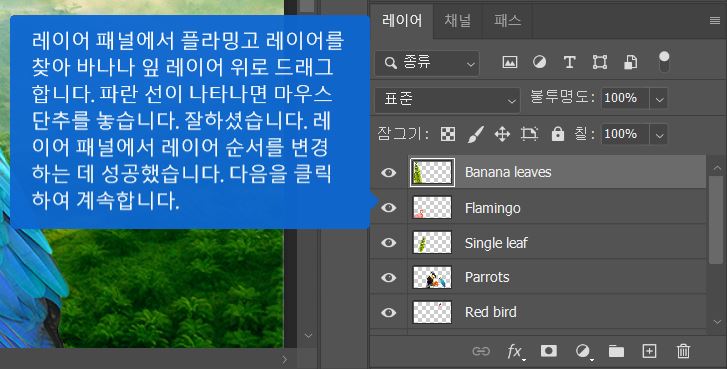
Task: Add a layer mask icon
Action: [548, 351]
